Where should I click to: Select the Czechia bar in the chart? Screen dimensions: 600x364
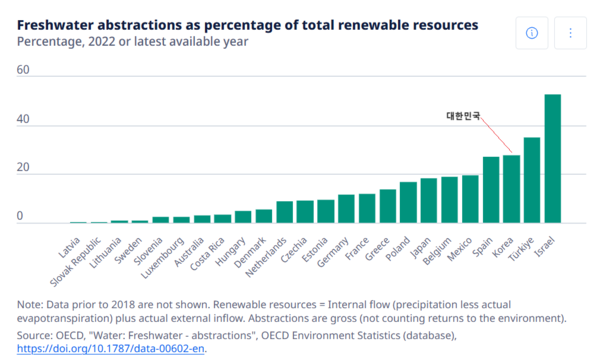tap(305, 212)
